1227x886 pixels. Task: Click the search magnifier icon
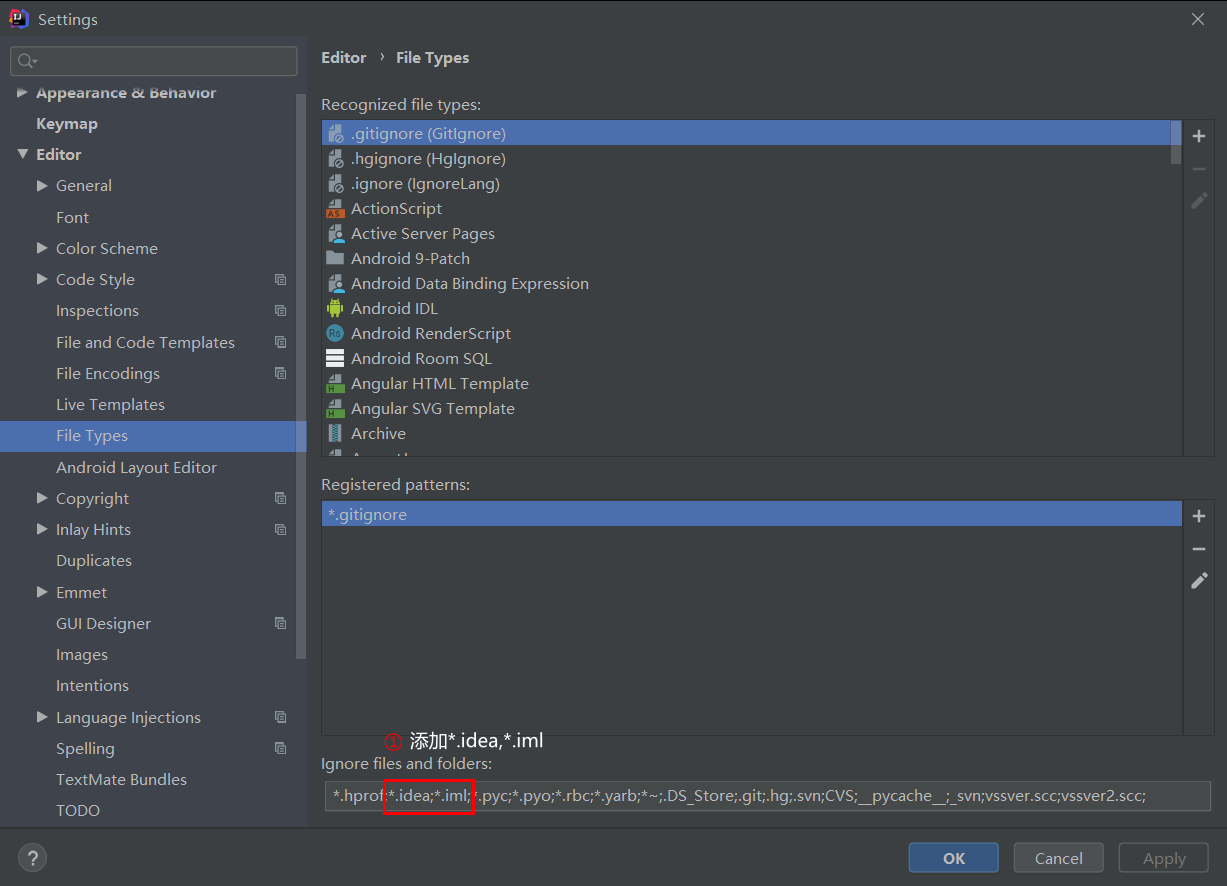pyautogui.click(x=27, y=62)
